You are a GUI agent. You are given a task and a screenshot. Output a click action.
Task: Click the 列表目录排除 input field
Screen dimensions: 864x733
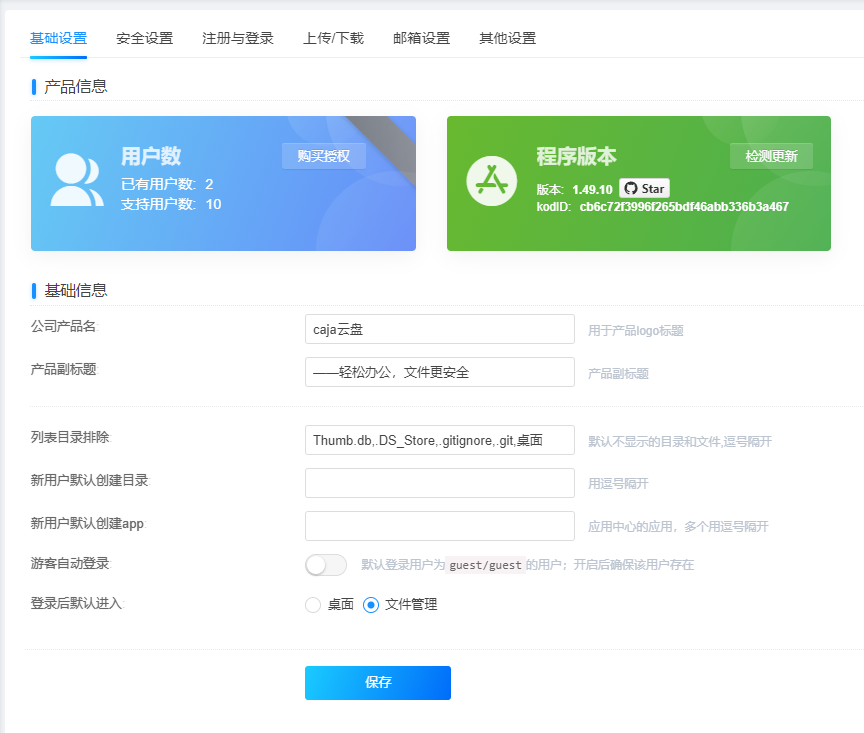coord(439,440)
